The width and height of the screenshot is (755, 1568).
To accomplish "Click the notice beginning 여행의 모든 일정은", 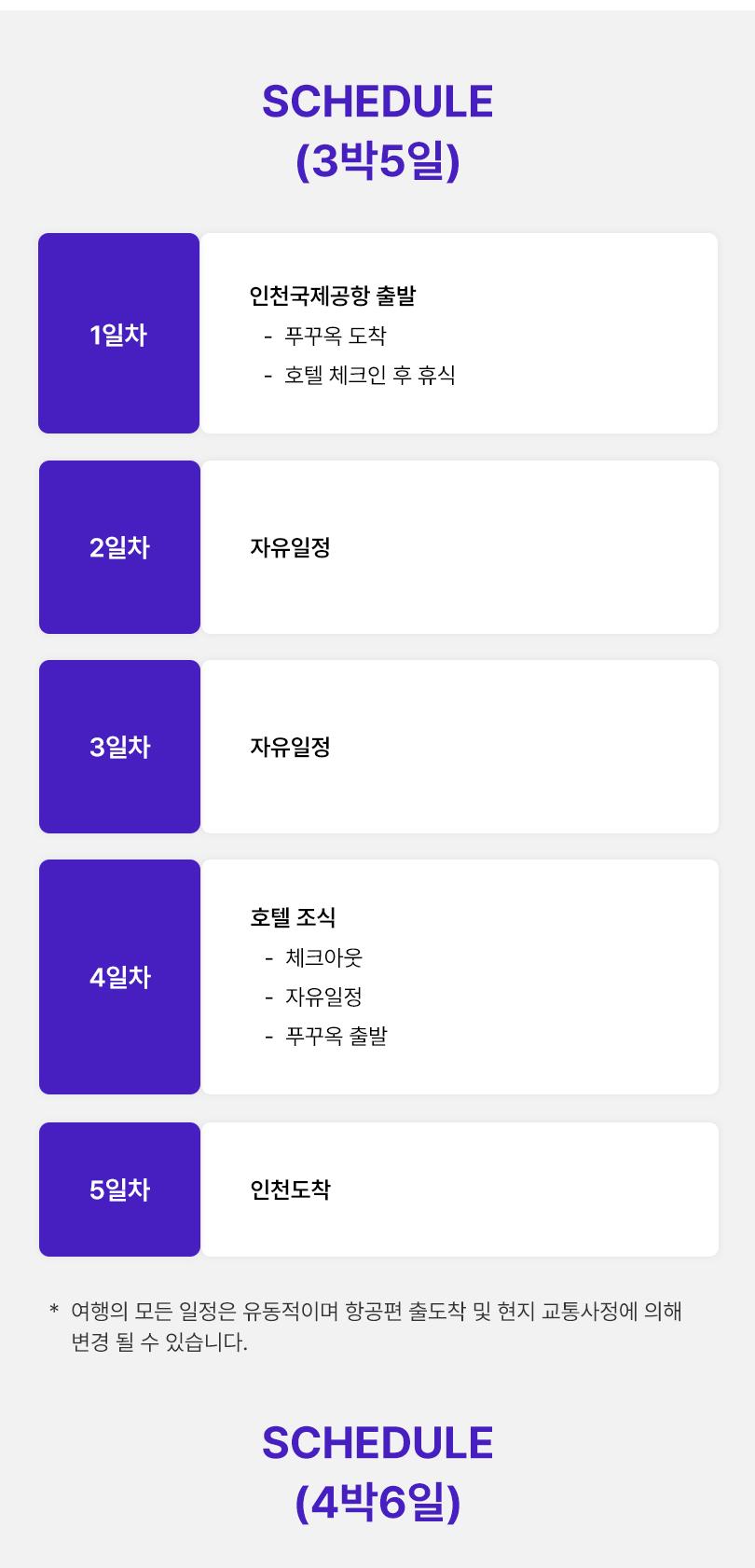I will 377,1312.
